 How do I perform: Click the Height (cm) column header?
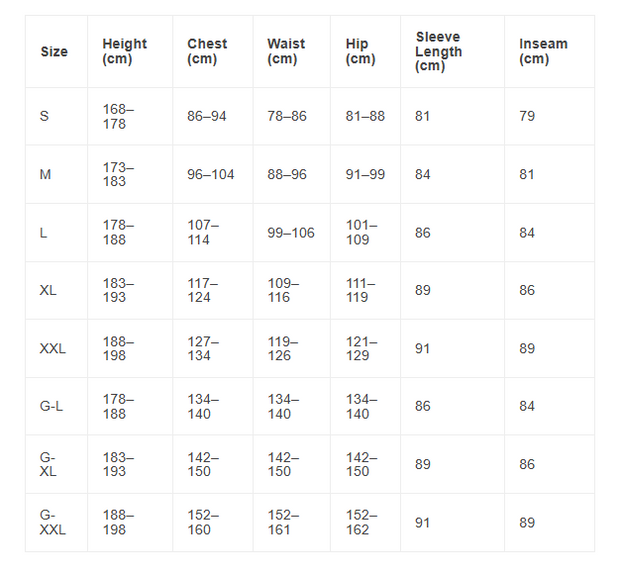point(125,51)
